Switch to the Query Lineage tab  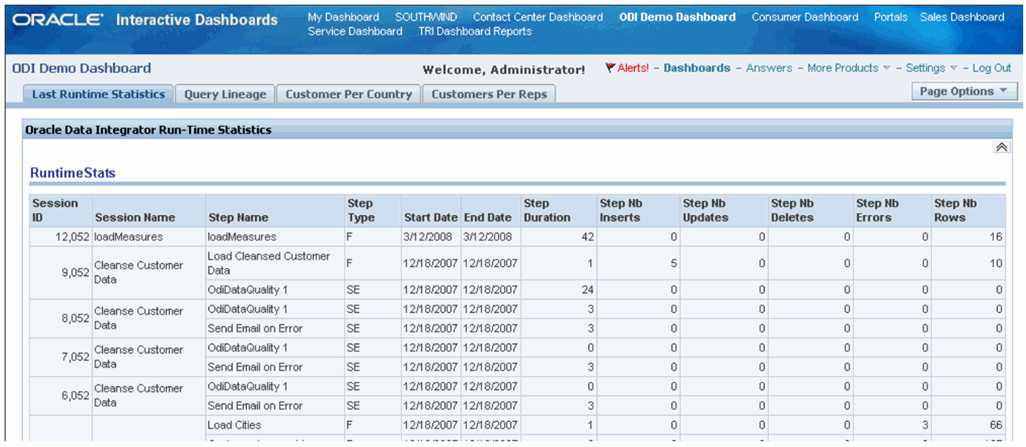click(225, 94)
